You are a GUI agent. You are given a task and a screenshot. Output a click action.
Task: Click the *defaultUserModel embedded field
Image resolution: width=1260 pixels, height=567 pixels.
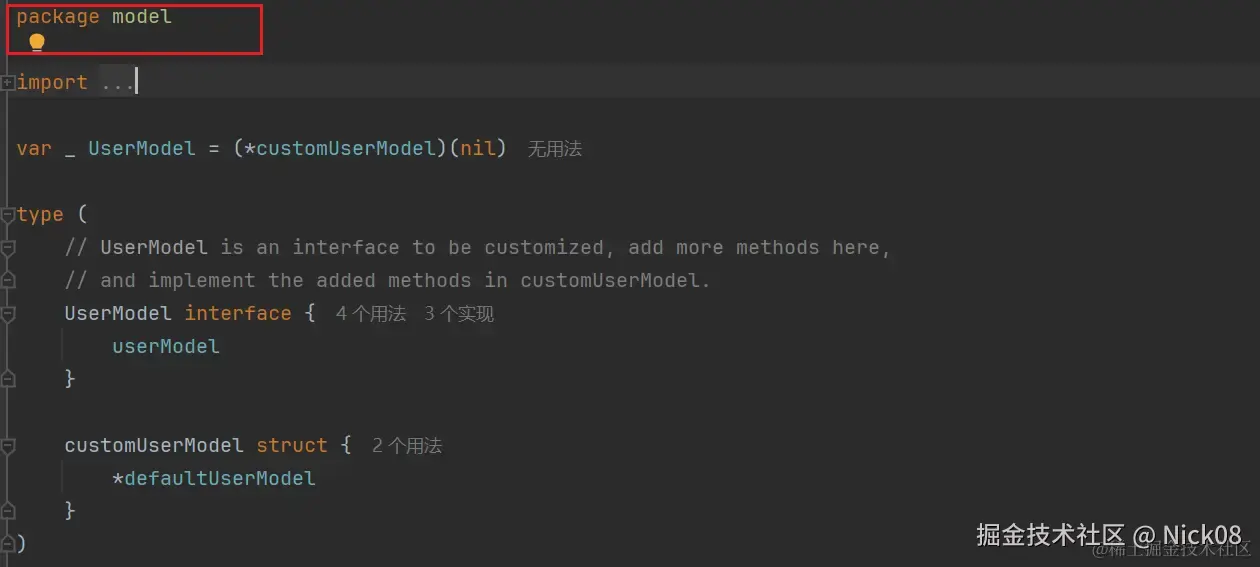pos(214,479)
